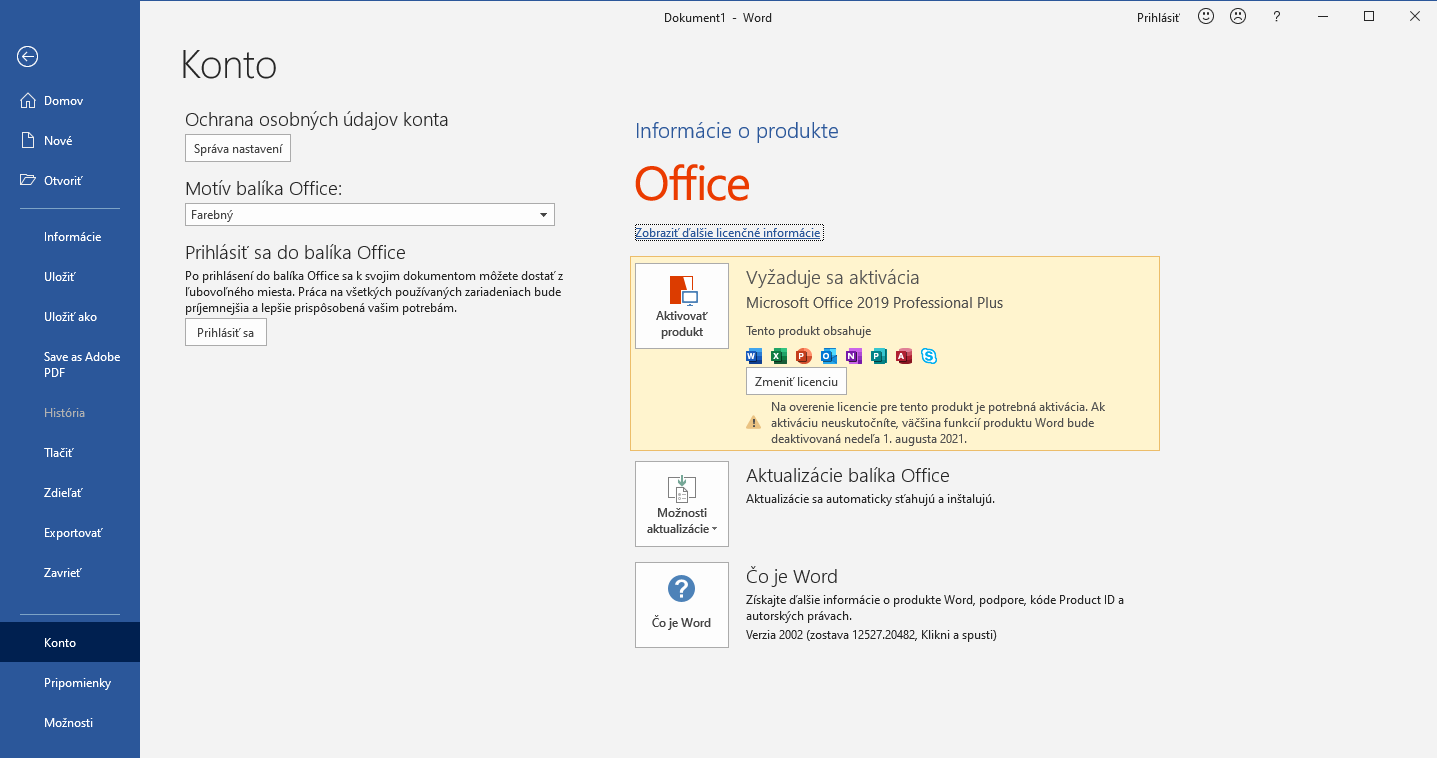Screen dimensions: 1437x758
Task: Maximize the Word window
Action: pos(1369,17)
